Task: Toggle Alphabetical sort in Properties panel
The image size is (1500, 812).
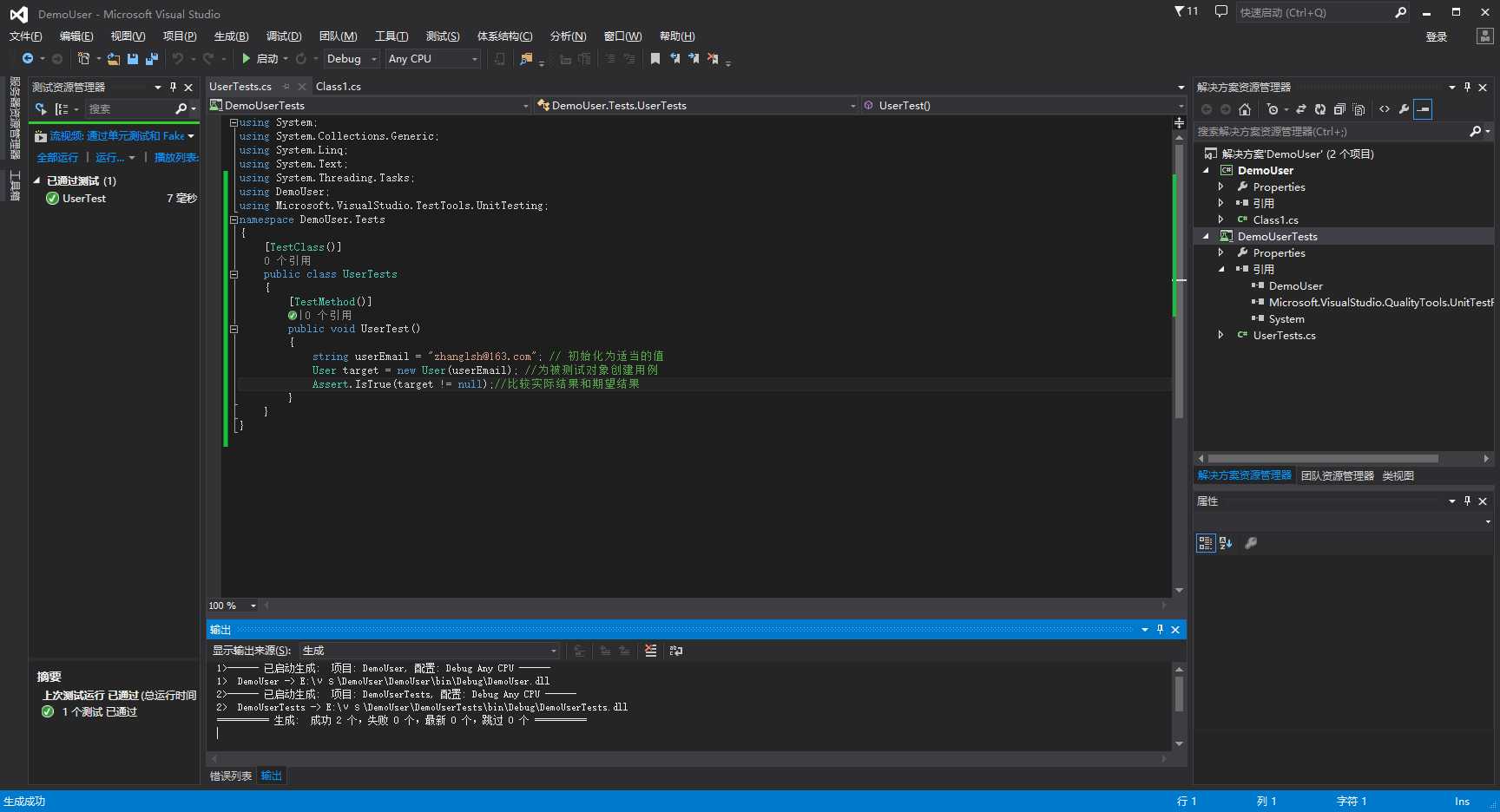Action: pos(1226,543)
